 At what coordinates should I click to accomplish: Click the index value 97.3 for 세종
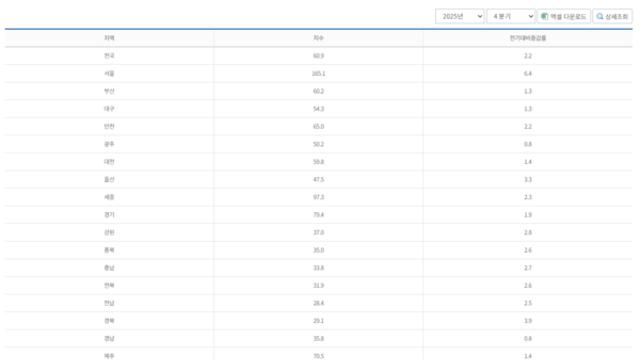[318, 197]
